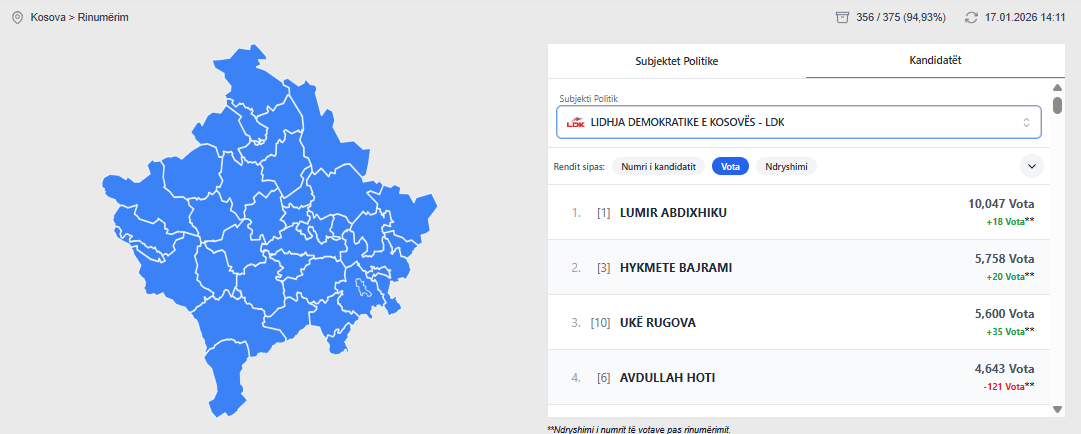Expand the round chevron beside sort options

click(x=1031, y=166)
